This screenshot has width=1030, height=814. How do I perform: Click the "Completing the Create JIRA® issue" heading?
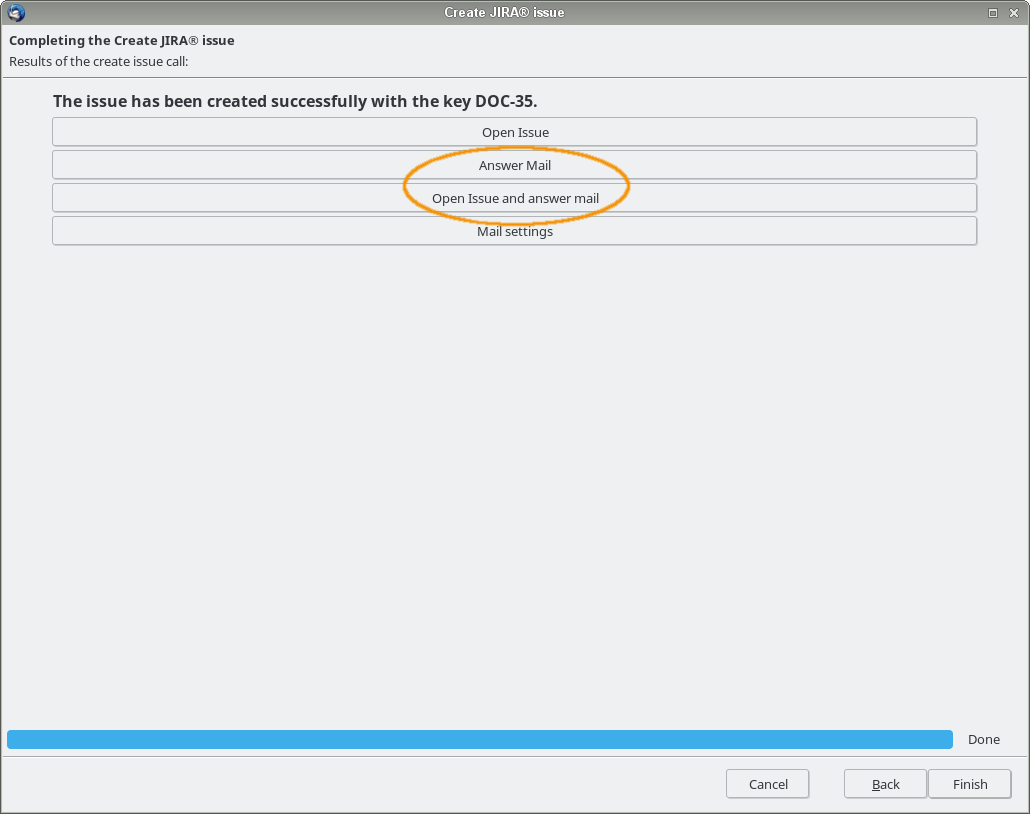tap(121, 41)
